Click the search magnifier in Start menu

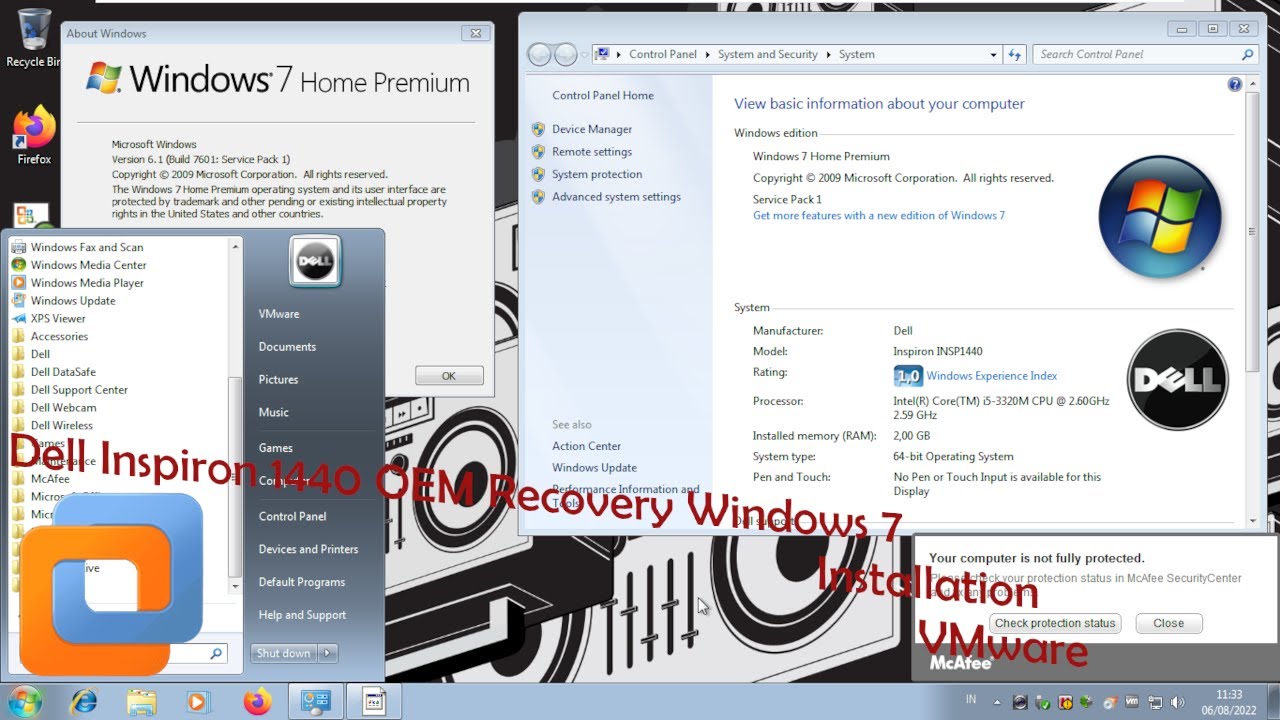[x=216, y=653]
